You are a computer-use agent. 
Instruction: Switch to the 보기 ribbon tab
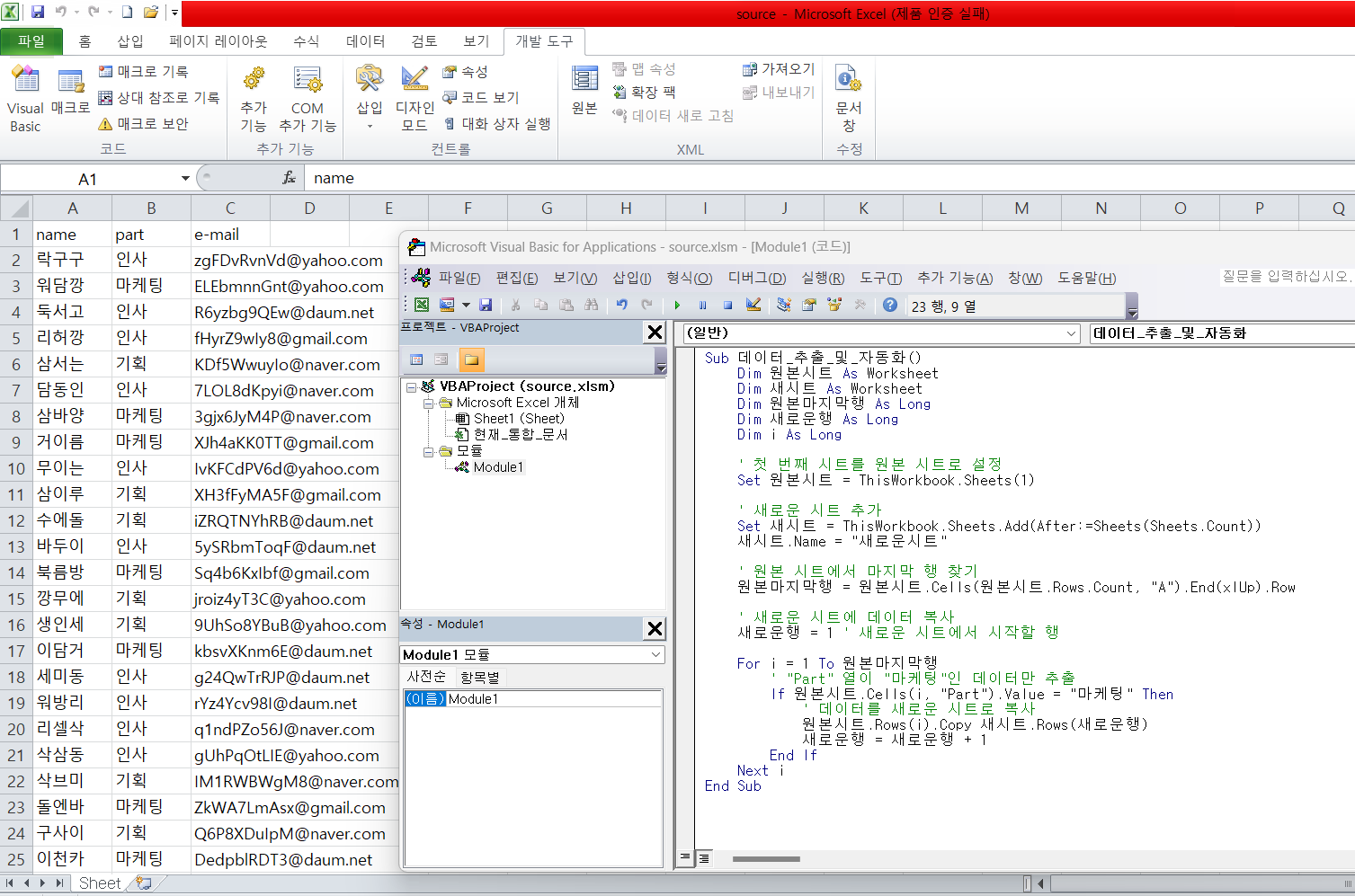point(476,40)
